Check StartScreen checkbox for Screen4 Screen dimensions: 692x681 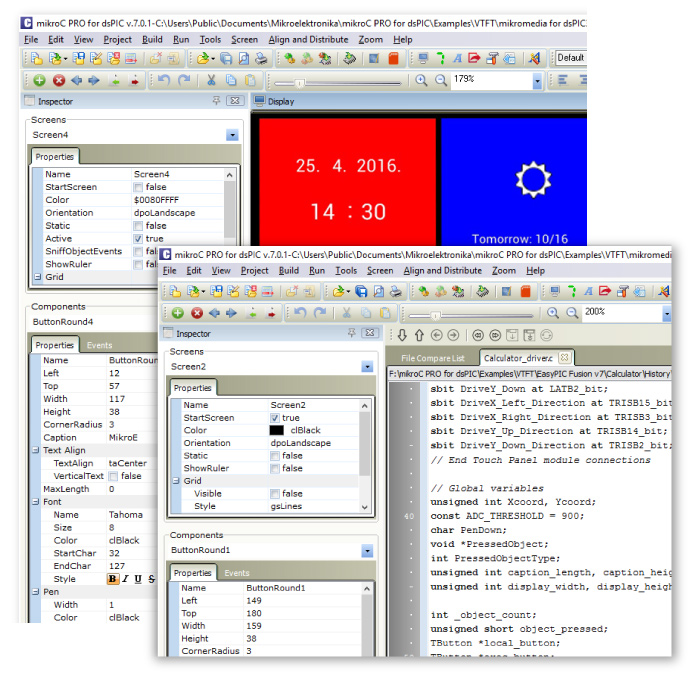point(138,187)
